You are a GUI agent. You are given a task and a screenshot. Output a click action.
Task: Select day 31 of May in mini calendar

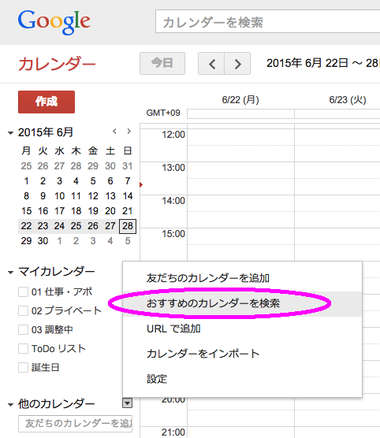[x=128, y=166]
